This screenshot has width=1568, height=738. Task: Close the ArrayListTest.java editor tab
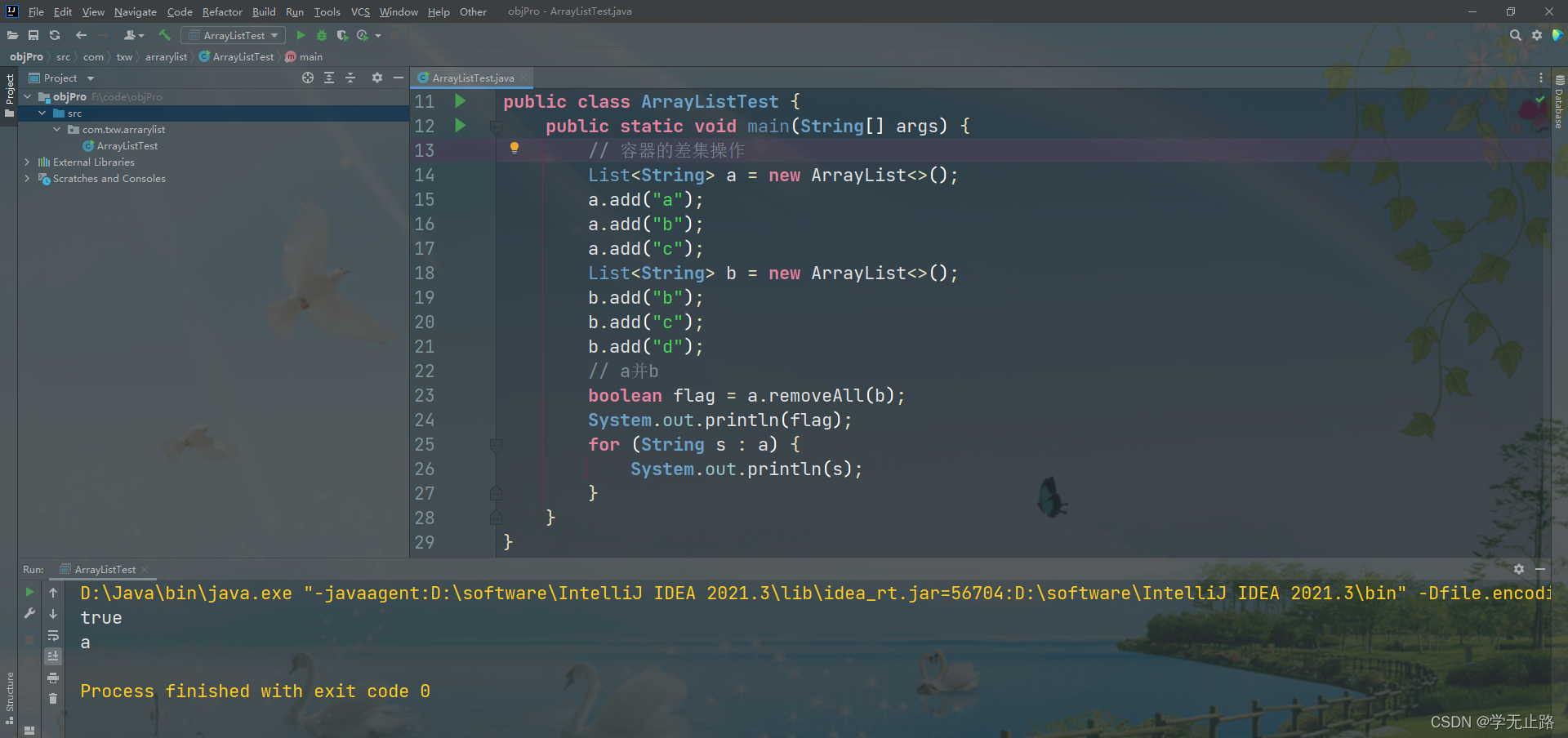click(x=523, y=78)
